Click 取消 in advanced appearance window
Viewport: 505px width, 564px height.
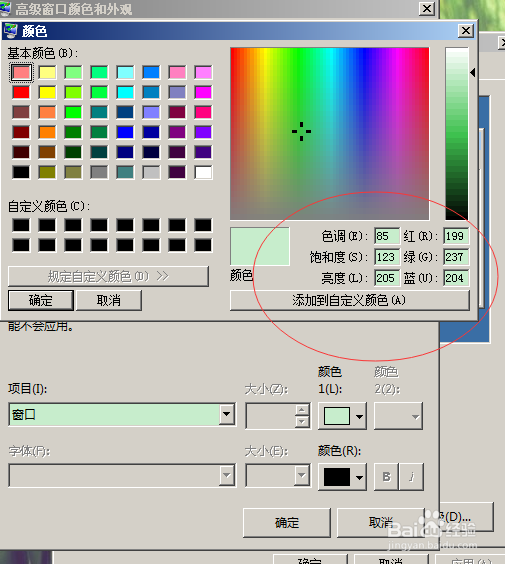click(381, 523)
